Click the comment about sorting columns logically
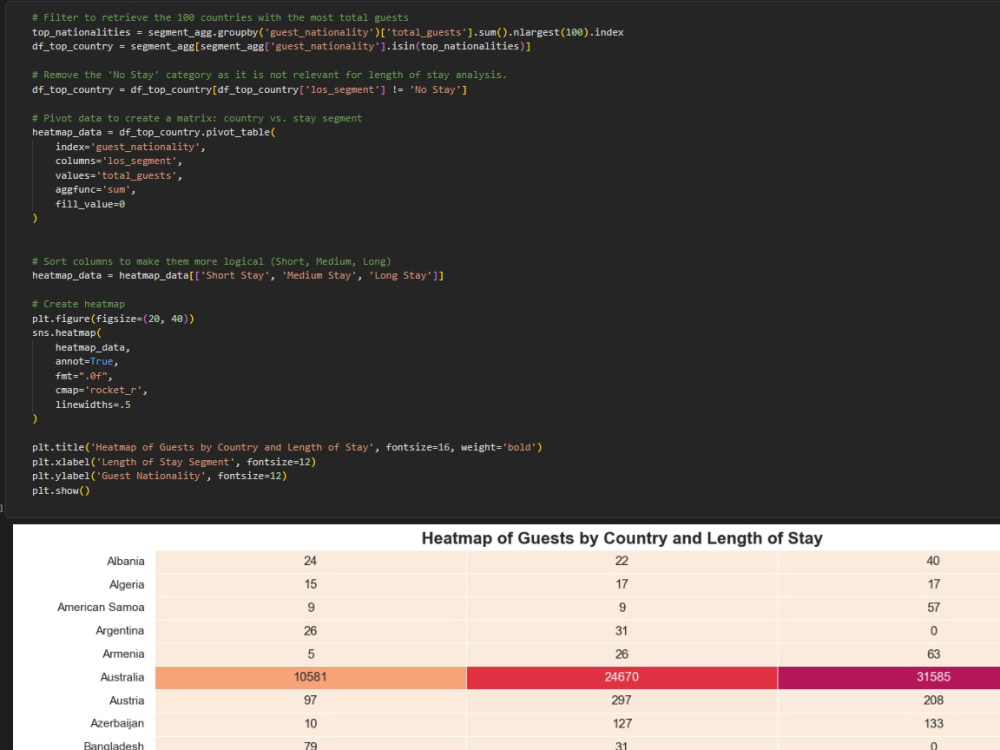This screenshot has width=1000, height=750. pyautogui.click(x=212, y=261)
